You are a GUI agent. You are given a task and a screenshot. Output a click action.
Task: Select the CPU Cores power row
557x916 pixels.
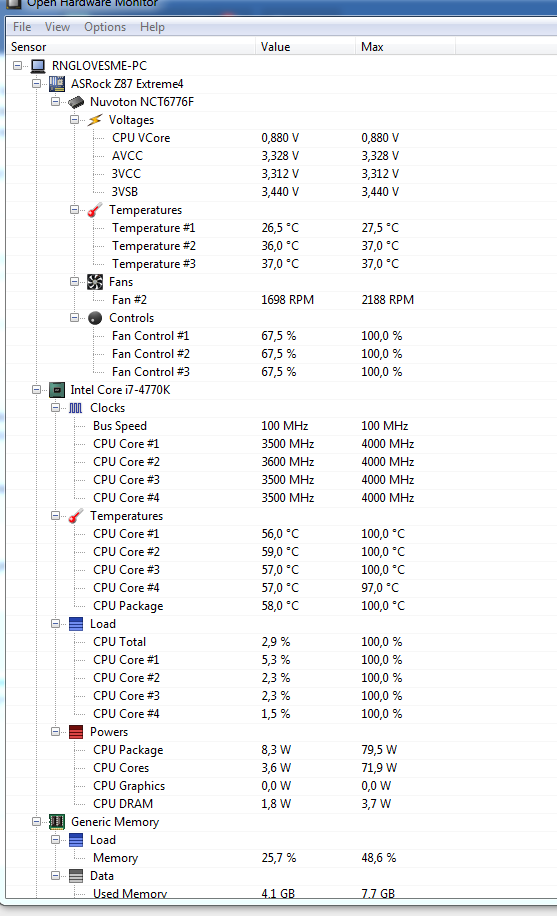click(x=282, y=768)
